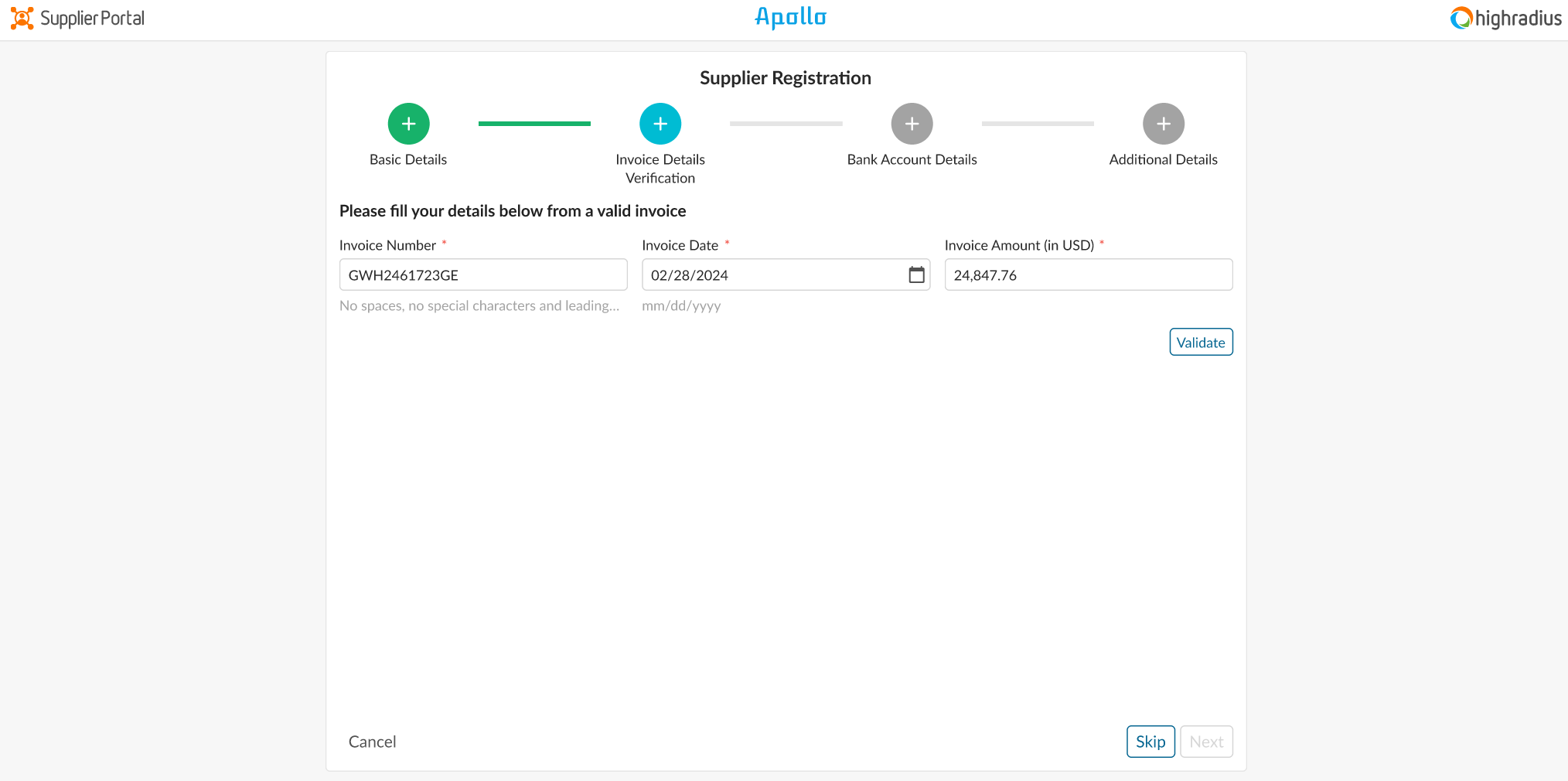Click the Invoice Number field label
The image size is (1568, 781).
pos(387,245)
